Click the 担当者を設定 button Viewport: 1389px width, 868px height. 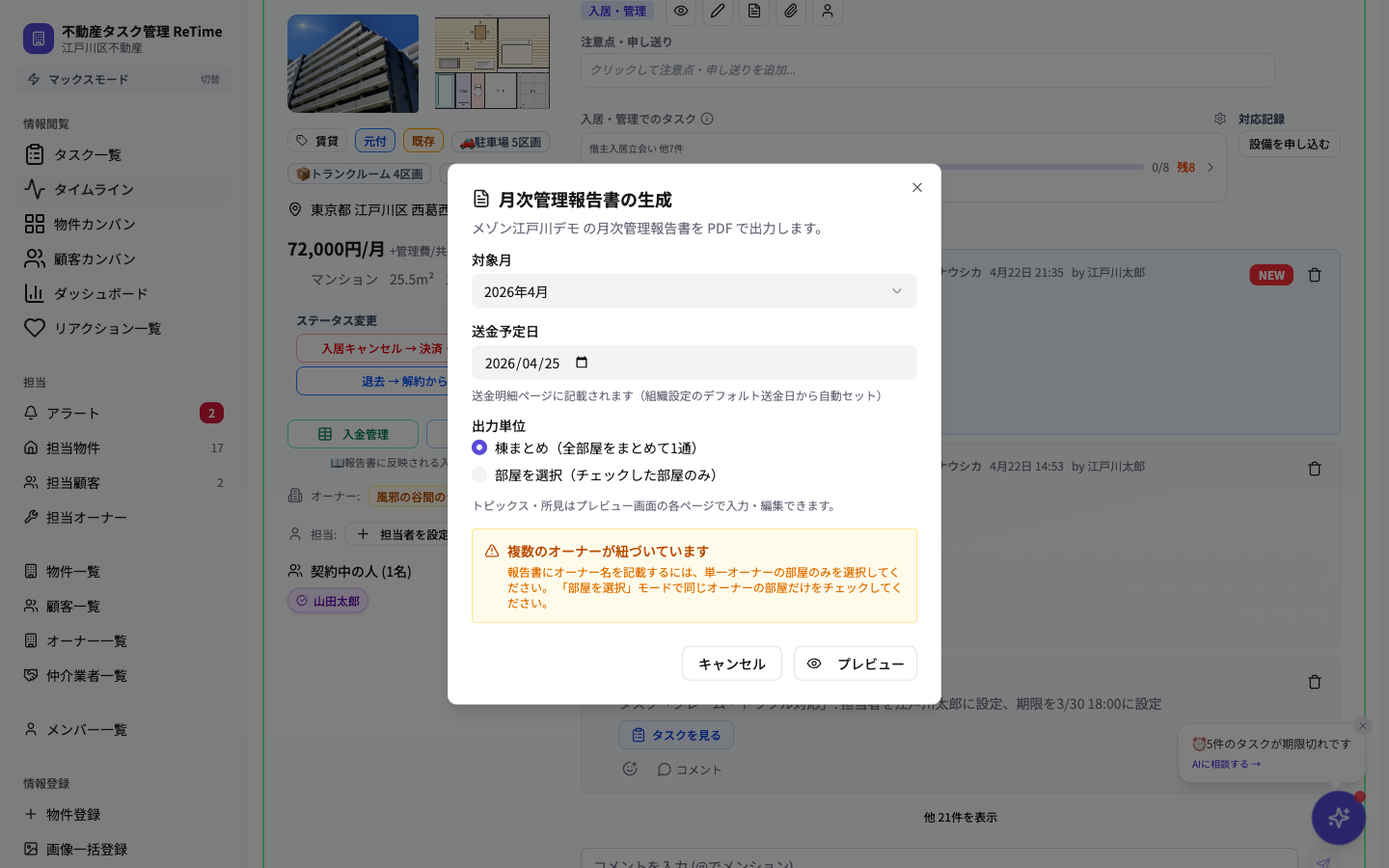pos(403,534)
